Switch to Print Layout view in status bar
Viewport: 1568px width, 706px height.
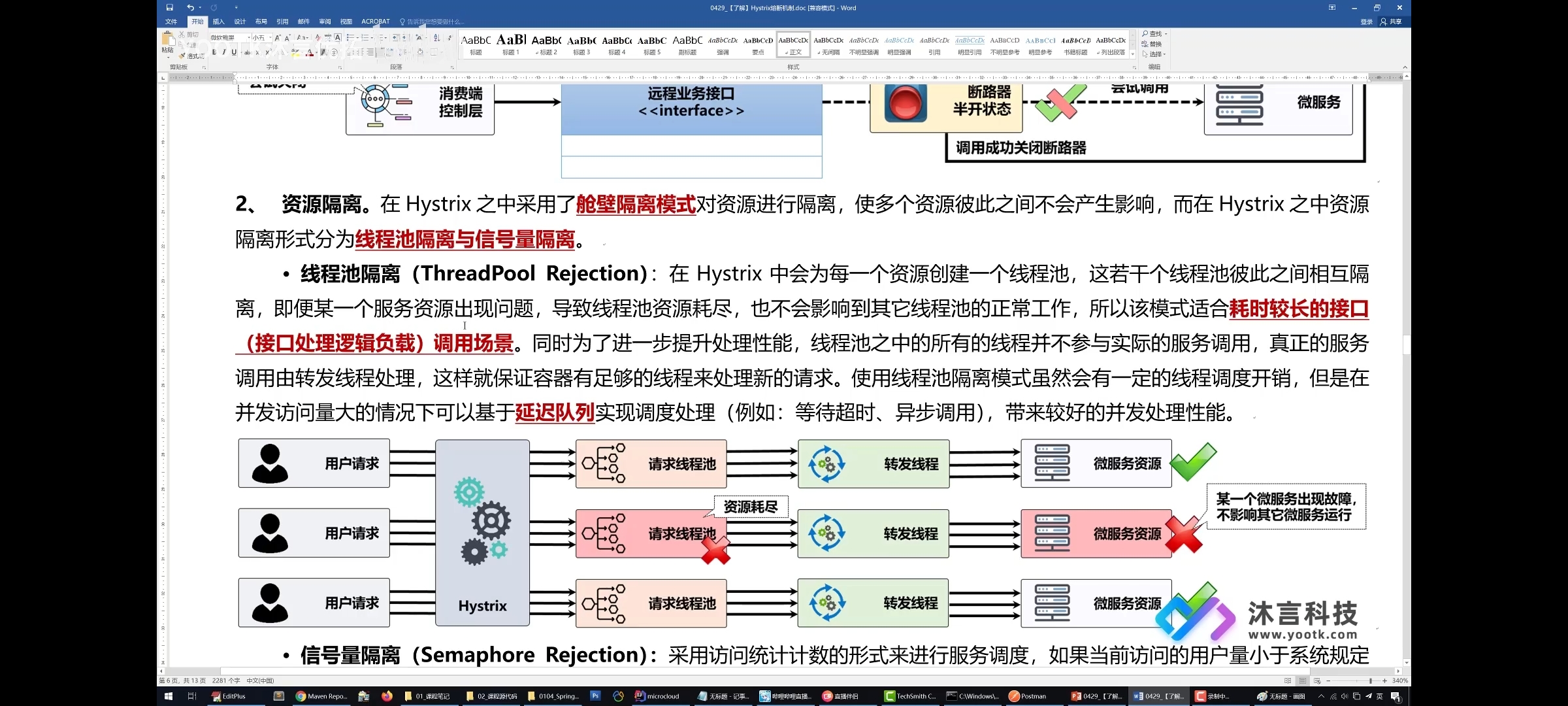[x=1302, y=681]
